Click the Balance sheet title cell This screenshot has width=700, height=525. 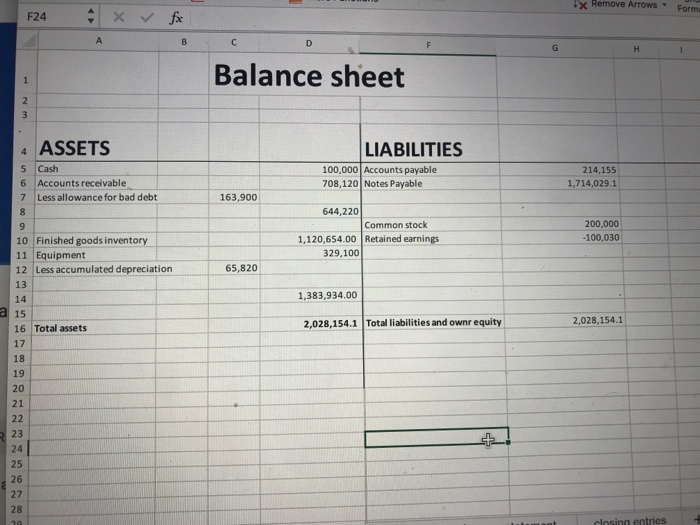point(309,75)
